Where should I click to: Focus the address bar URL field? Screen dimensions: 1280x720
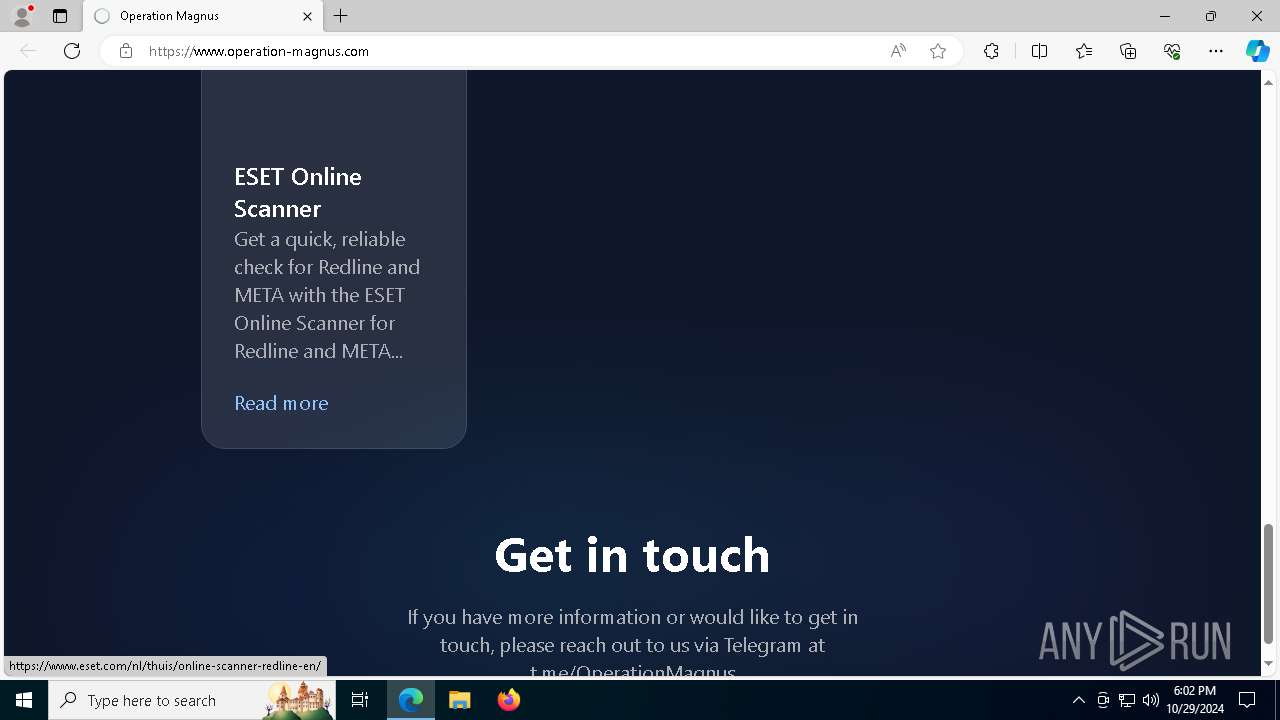pyautogui.click(x=510, y=51)
